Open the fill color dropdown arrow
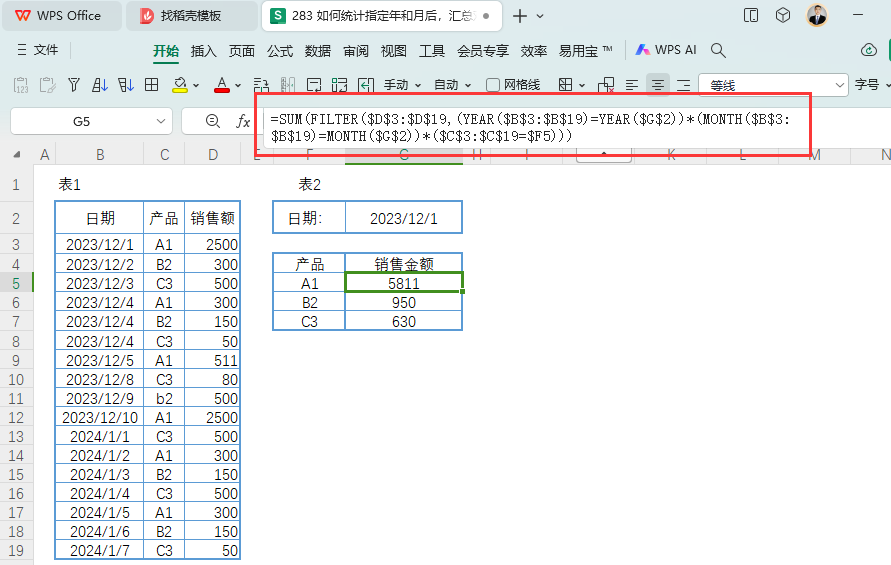 tap(196, 85)
